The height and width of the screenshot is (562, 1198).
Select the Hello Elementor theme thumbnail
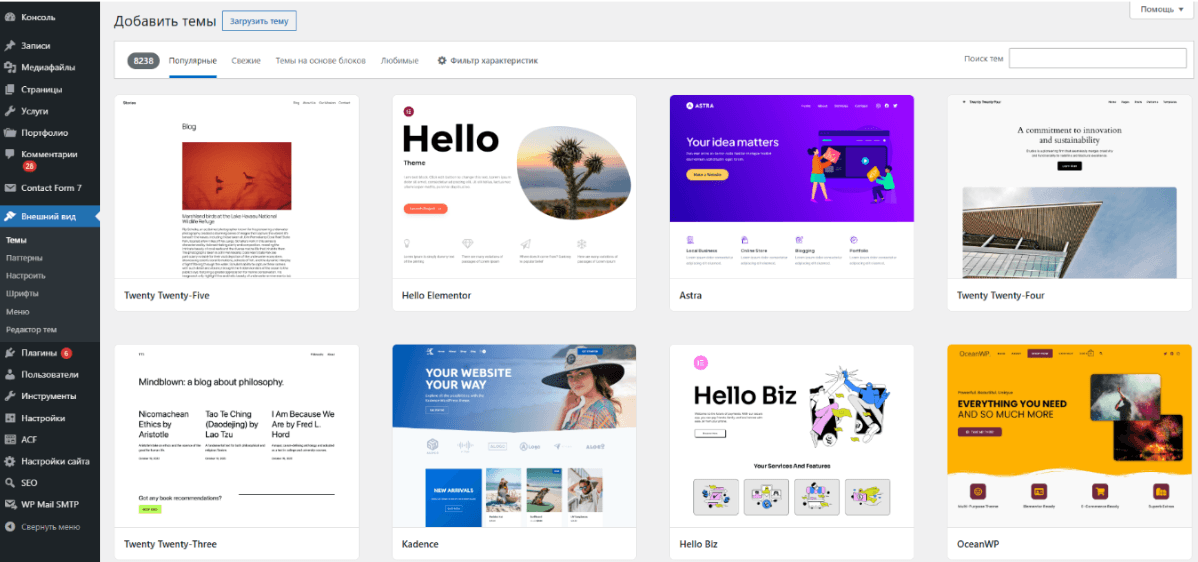click(514, 186)
